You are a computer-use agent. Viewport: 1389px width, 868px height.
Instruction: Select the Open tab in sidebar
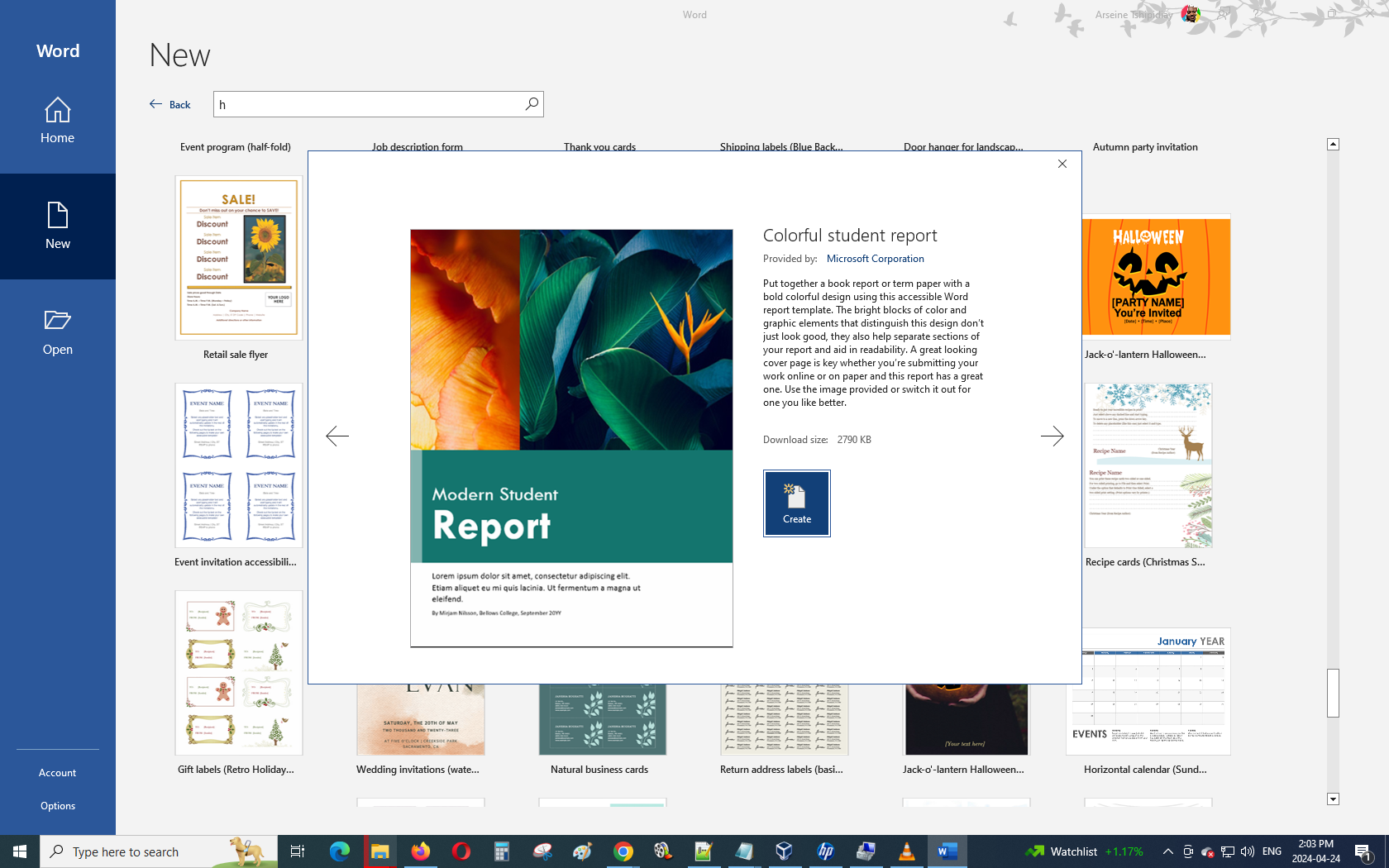(x=58, y=332)
